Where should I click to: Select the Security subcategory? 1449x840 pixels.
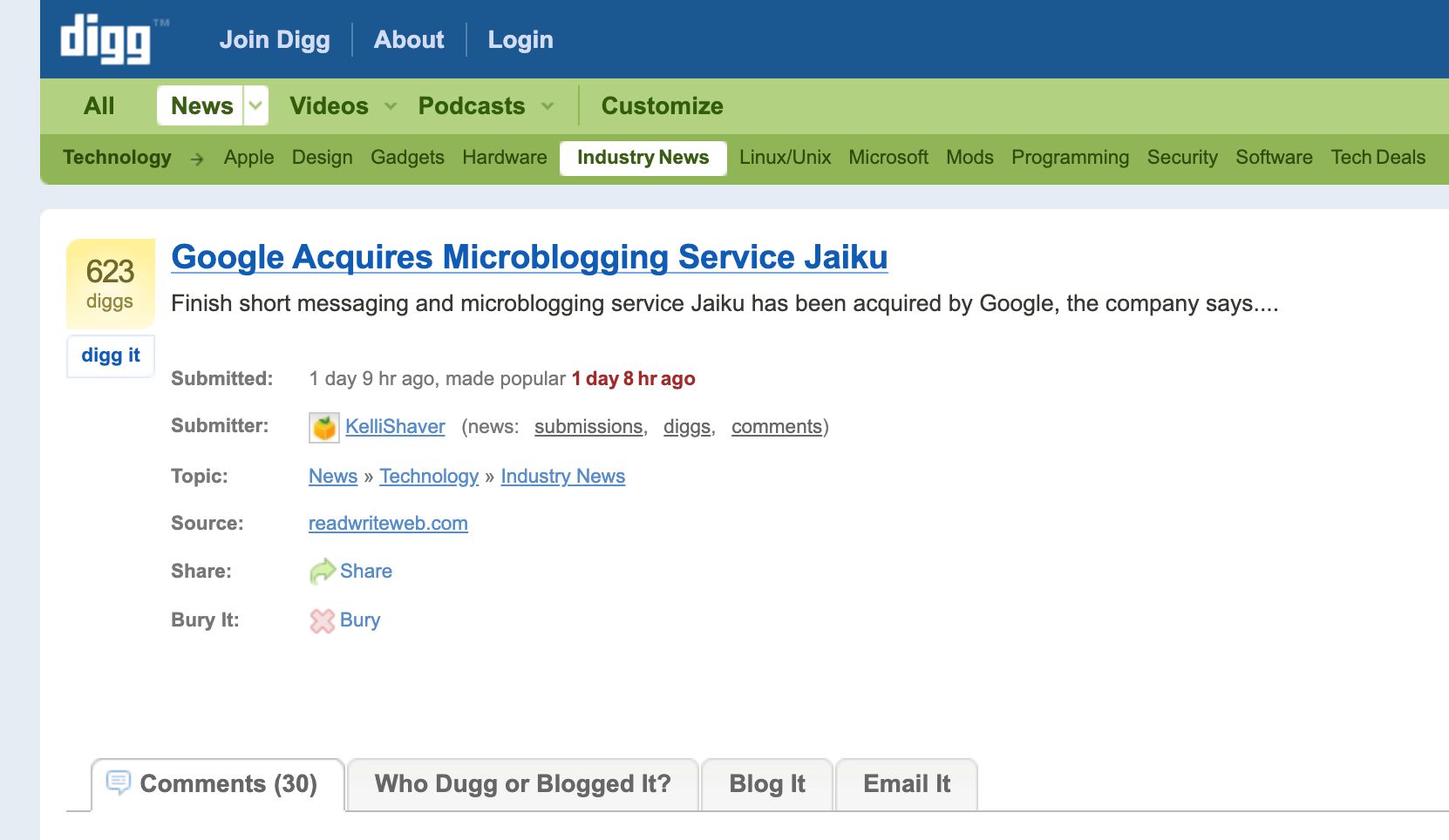(1182, 157)
